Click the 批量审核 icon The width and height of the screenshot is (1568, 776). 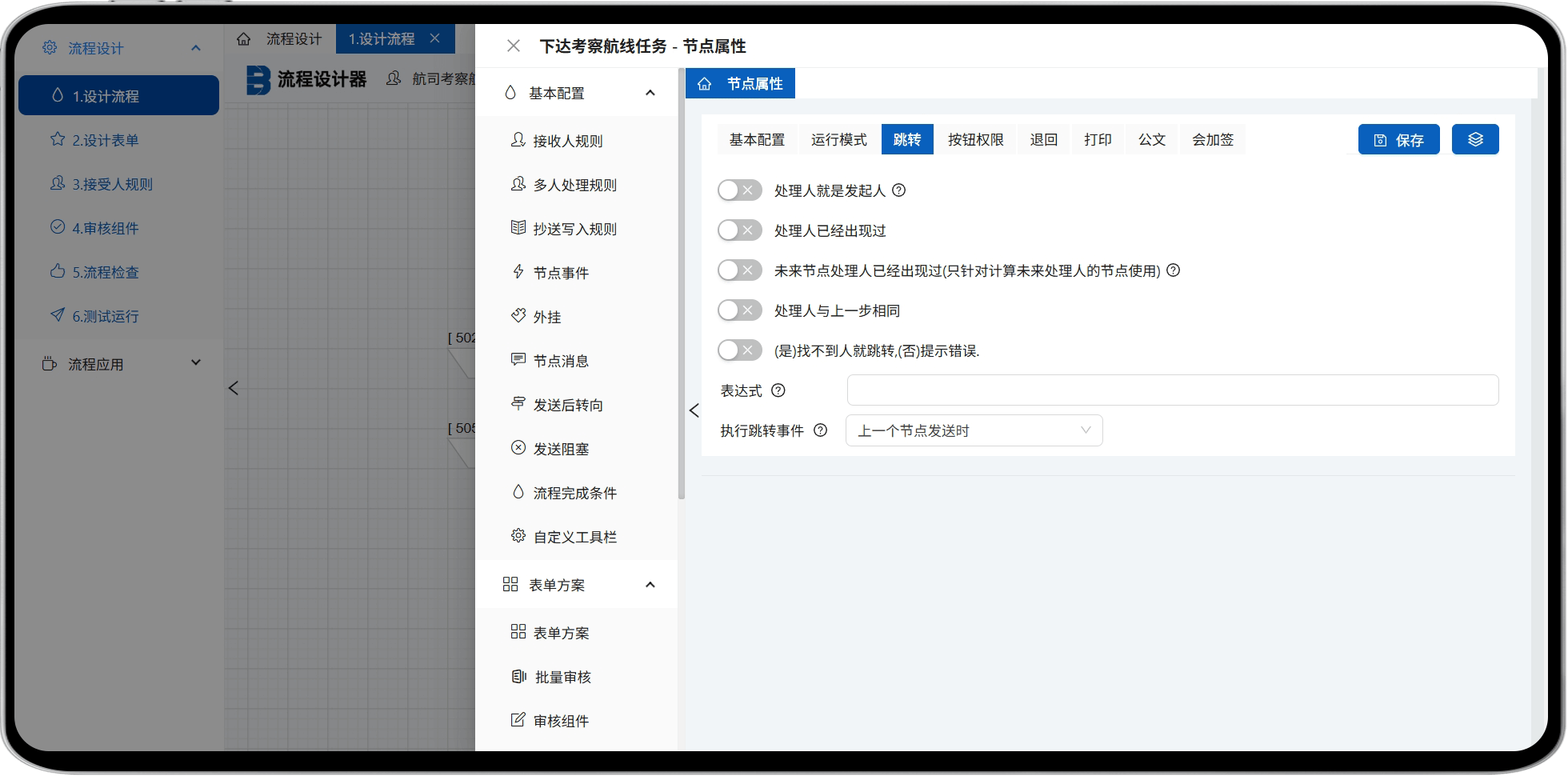tap(518, 677)
